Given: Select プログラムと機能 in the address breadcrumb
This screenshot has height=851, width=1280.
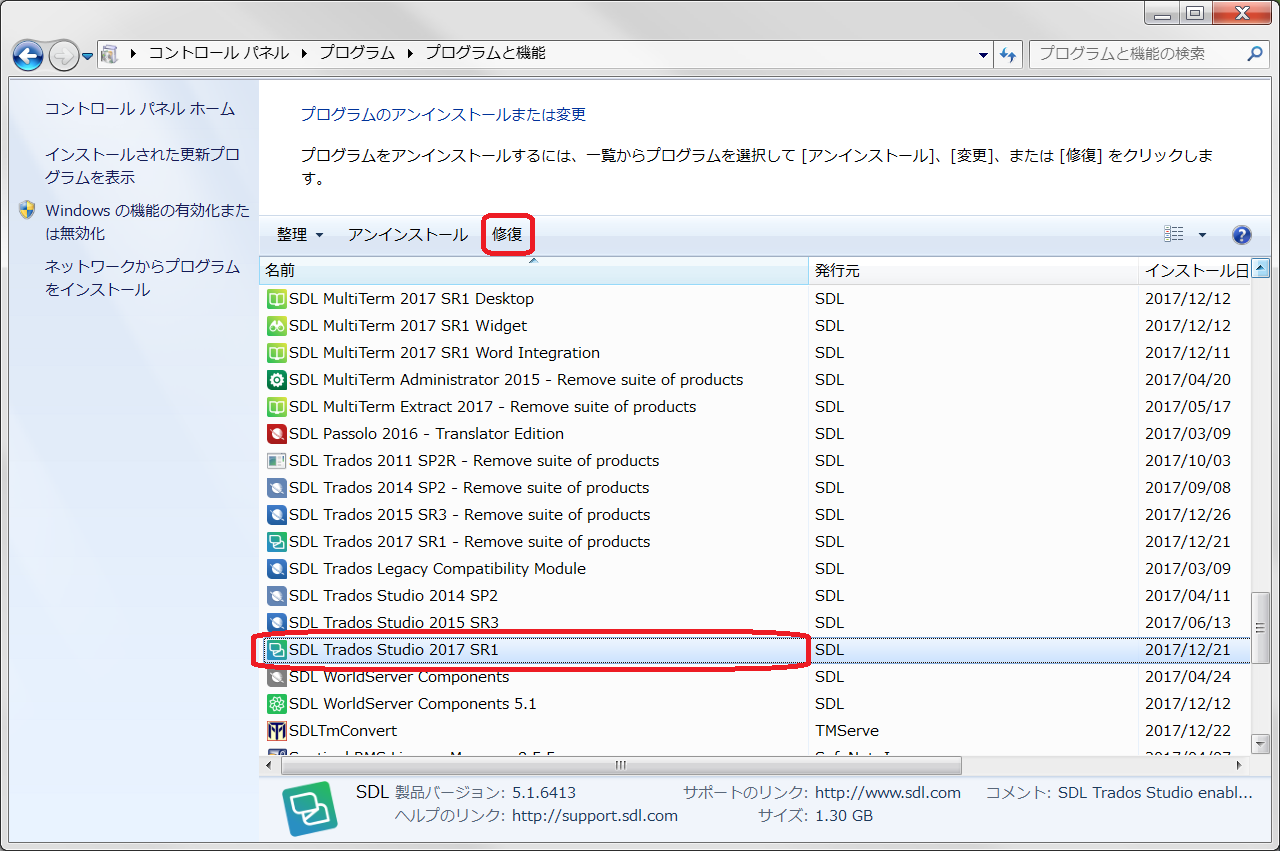Looking at the screenshot, I should tap(485, 54).
